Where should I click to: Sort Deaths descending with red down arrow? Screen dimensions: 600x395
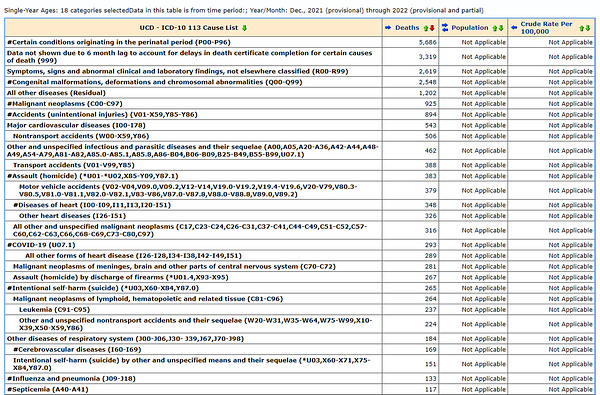pos(432,28)
